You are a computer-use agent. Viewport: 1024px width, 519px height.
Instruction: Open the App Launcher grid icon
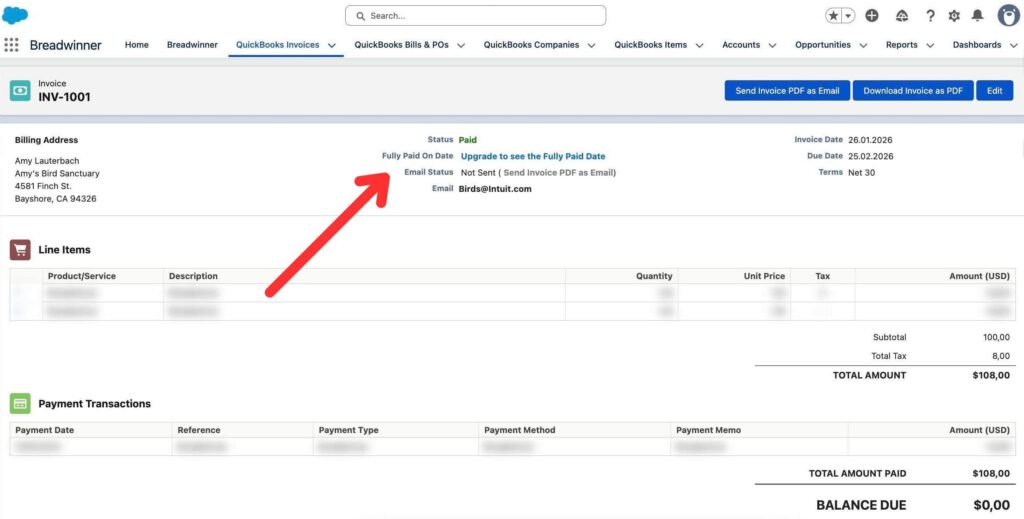(x=11, y=45)
